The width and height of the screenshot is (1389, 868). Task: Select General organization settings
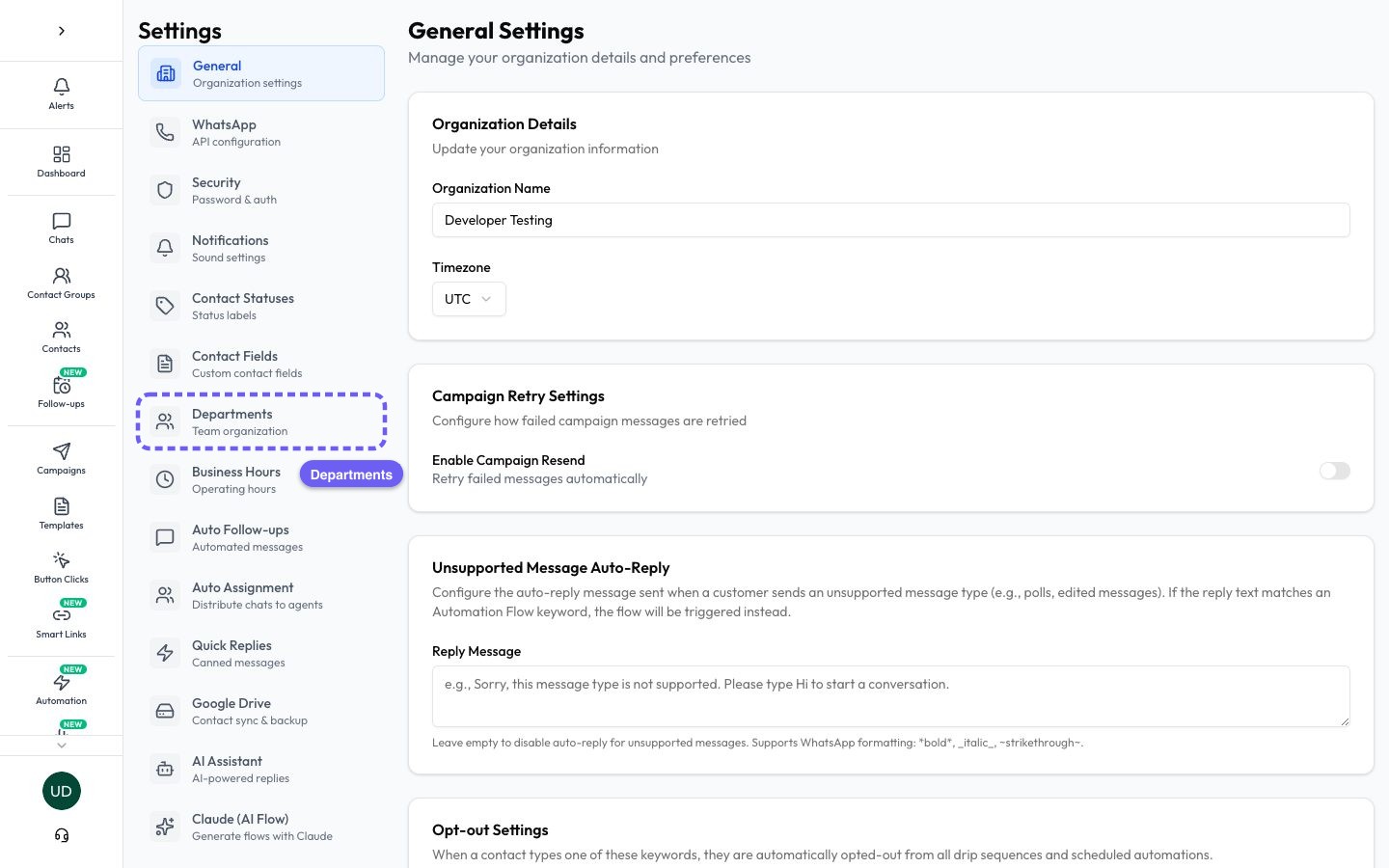261,73
